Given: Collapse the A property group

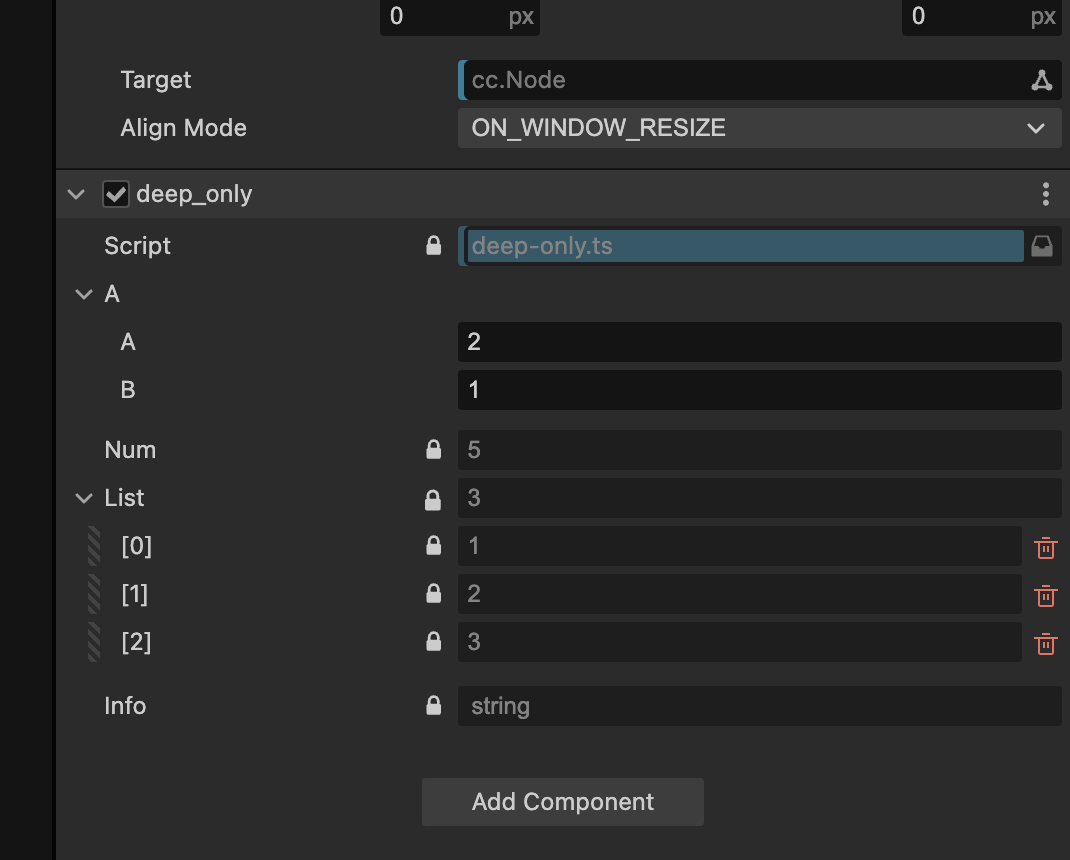Looking at the screenshot, I should click(84, 294).
